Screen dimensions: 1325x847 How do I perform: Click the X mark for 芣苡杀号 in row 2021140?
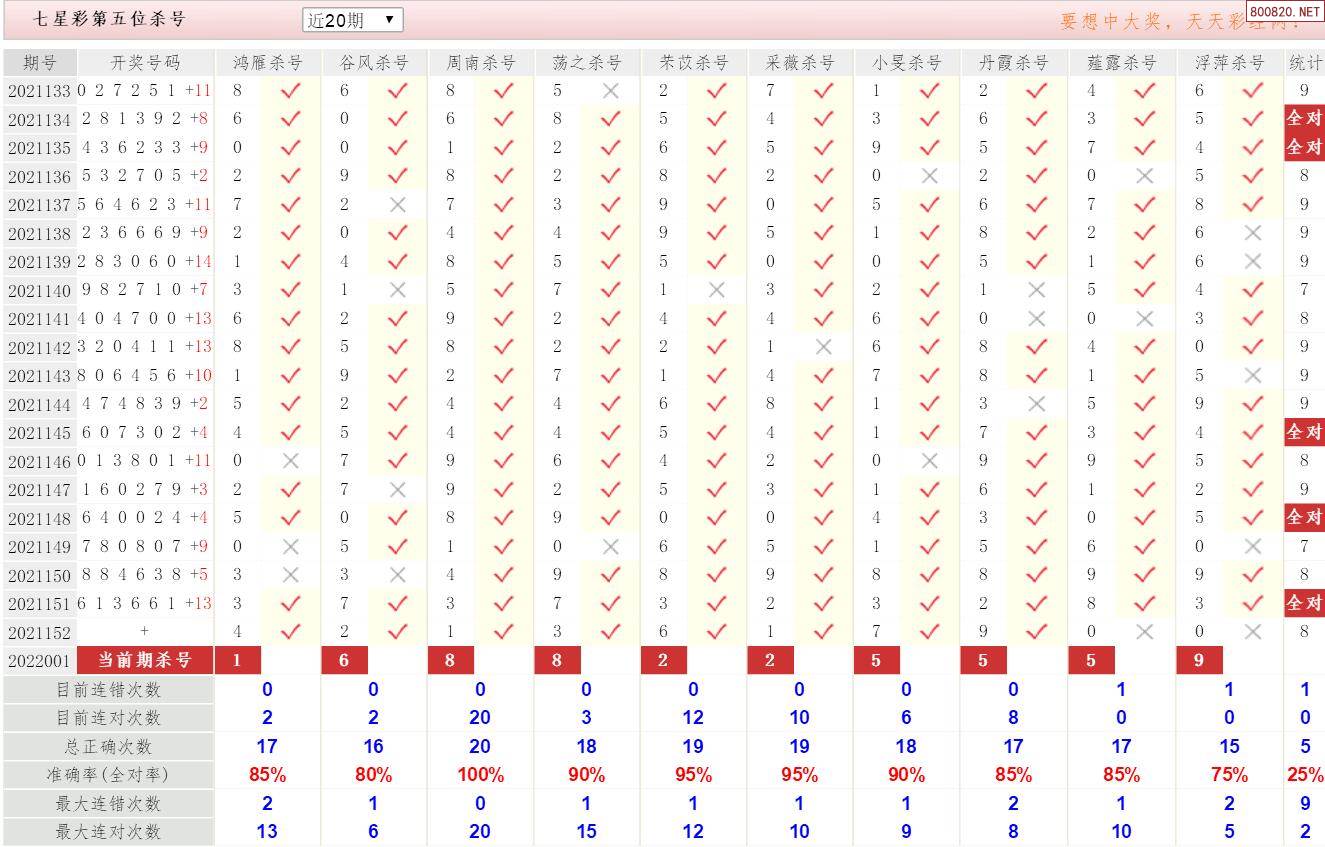(716, 290)
